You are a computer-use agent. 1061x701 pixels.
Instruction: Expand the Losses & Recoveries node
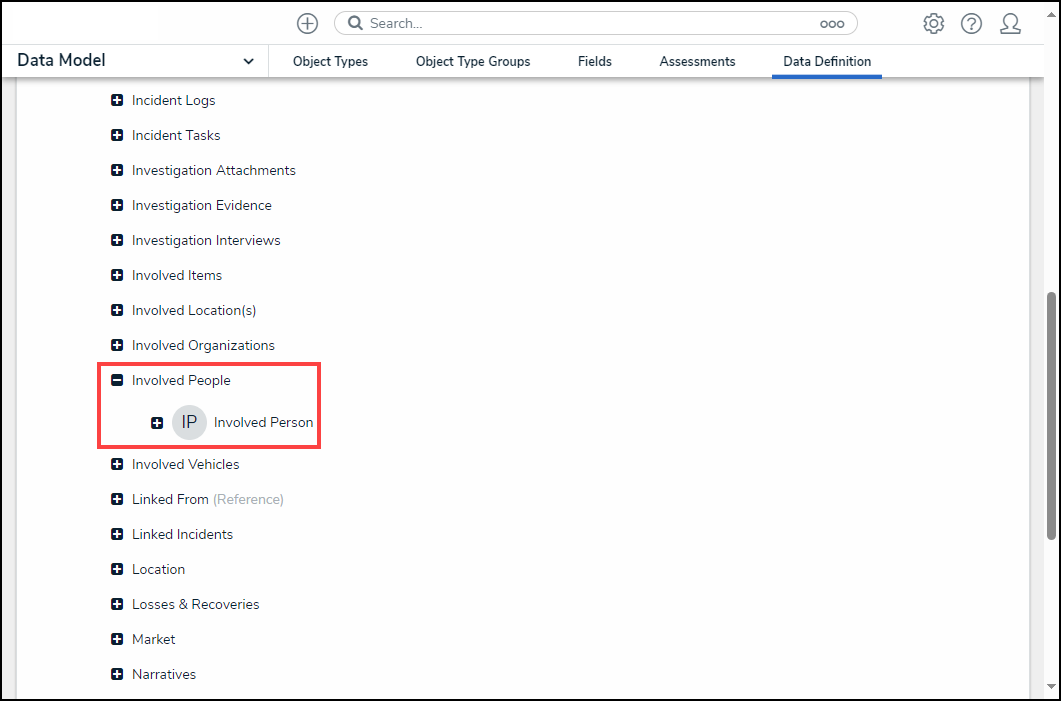117,604
